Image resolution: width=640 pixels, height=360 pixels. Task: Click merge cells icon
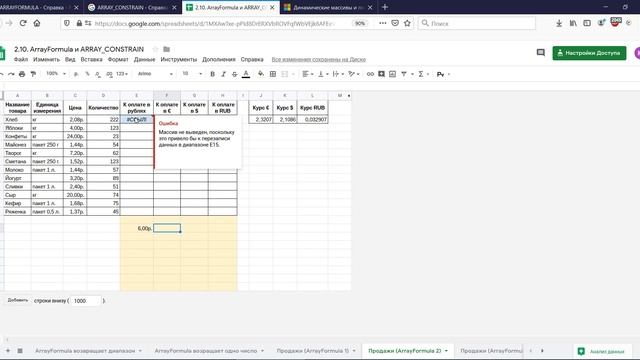284,74
